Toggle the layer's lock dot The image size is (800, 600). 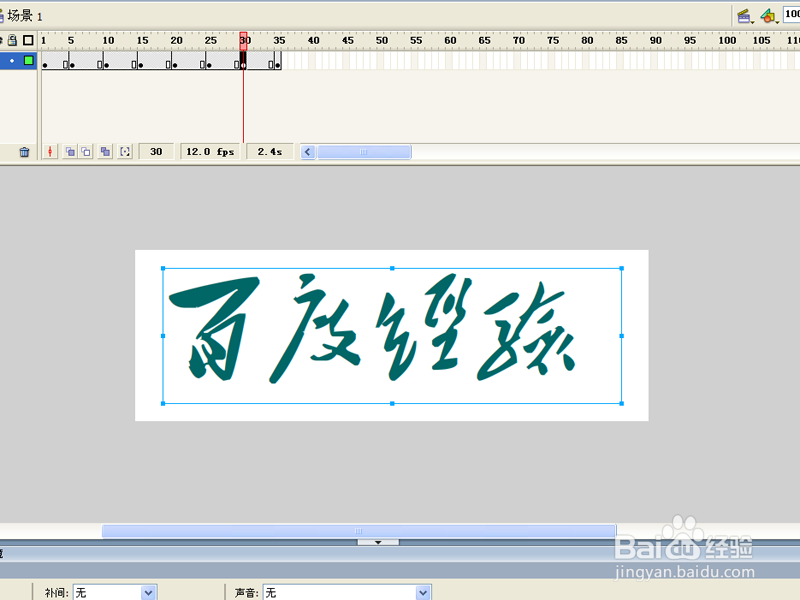coord(12,61)
